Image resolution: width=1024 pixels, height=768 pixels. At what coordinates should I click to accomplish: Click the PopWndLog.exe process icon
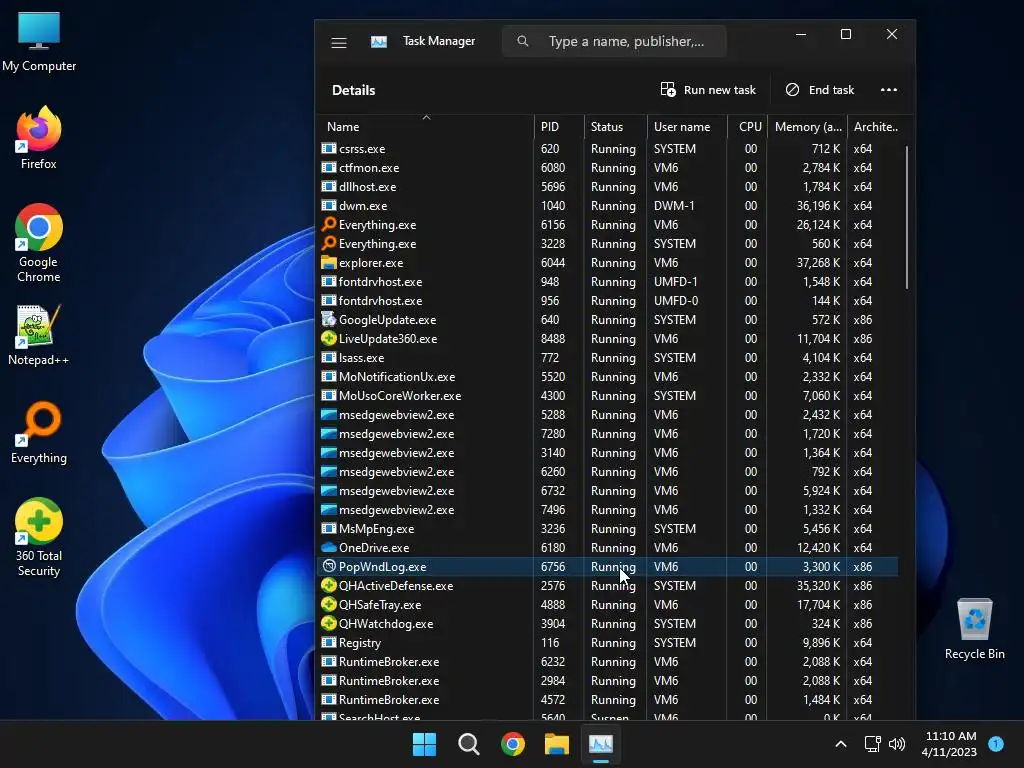(x=328, y=566)
